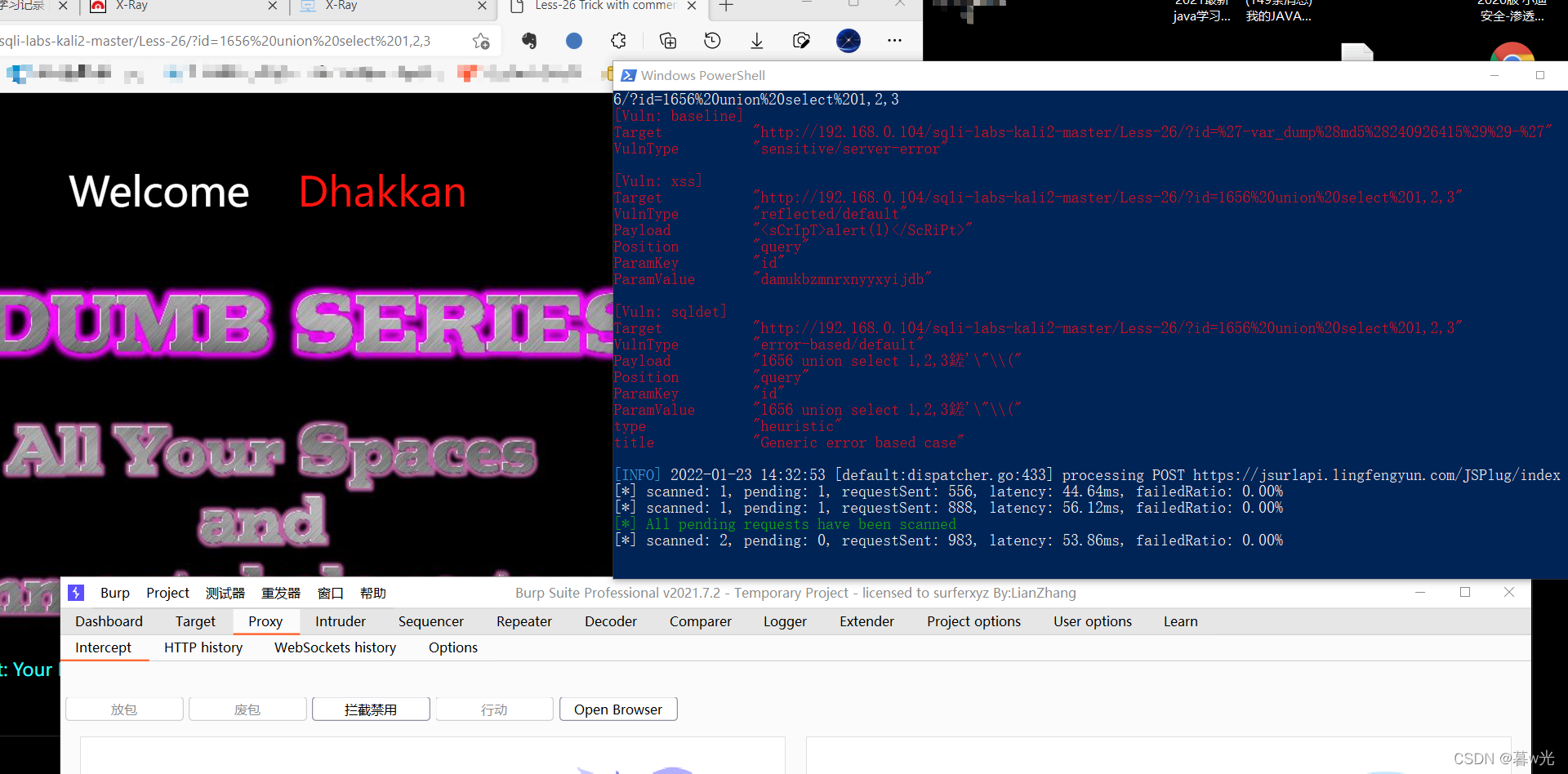The image size is (1568, 774).
Task: Click the sqldet target URL in PowerShell
Action: click(x=1107, y=328)
